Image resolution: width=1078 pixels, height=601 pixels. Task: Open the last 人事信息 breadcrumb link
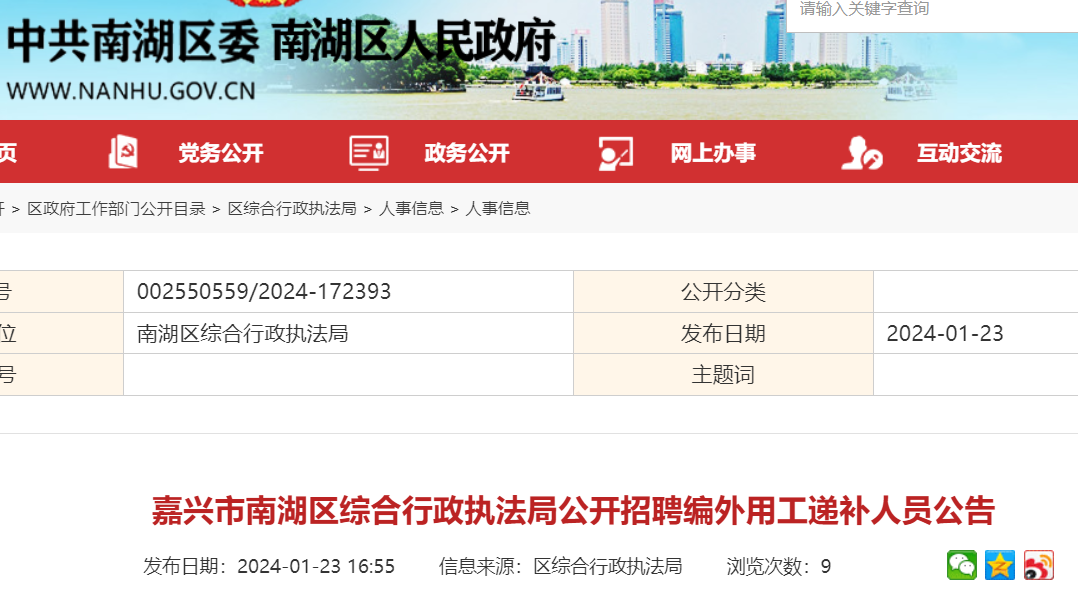coord(498,208)
